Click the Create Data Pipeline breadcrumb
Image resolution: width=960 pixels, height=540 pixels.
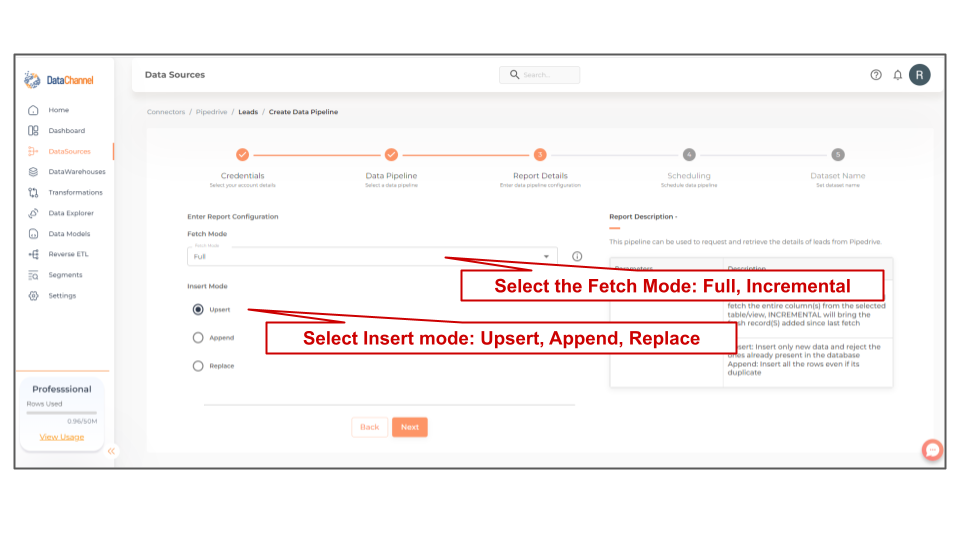[x=303, y=112]
